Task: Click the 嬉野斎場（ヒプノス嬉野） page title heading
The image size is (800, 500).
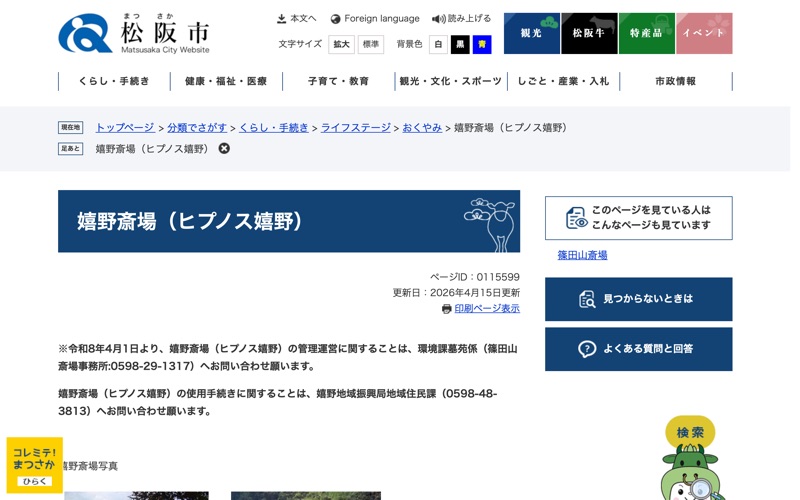Action: [189, 221]
